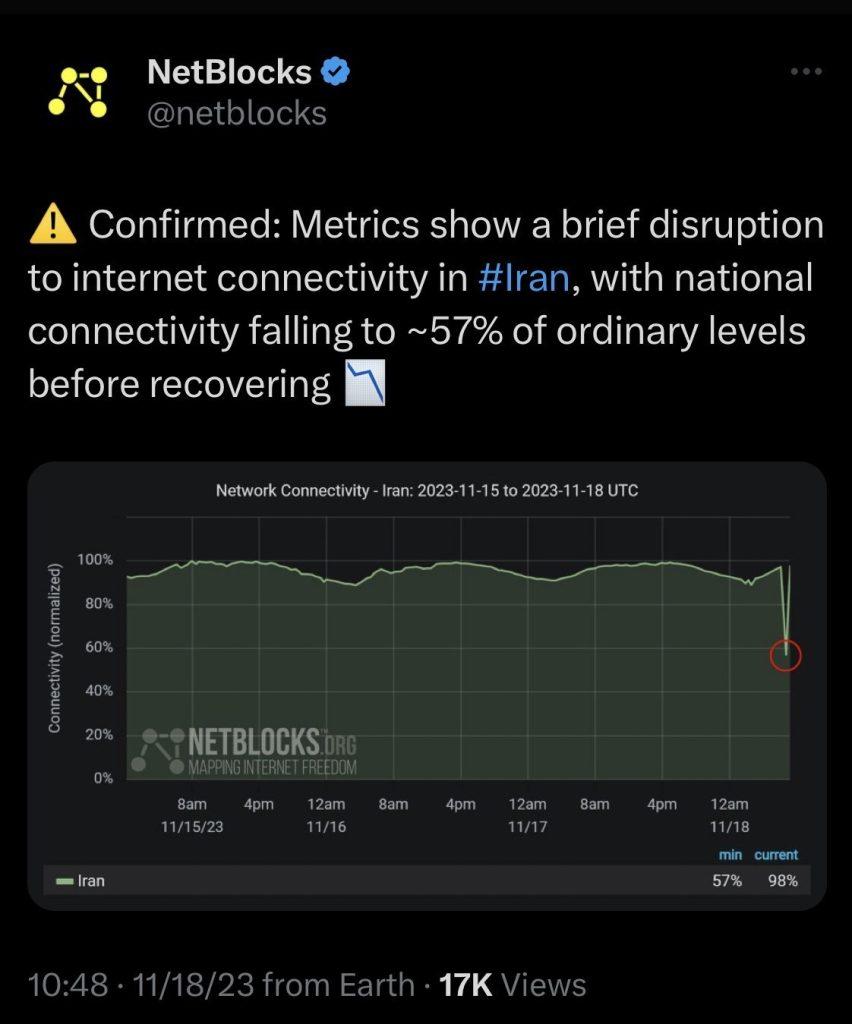
Task: Click the Iran legend label
Action: pos(91,881)
